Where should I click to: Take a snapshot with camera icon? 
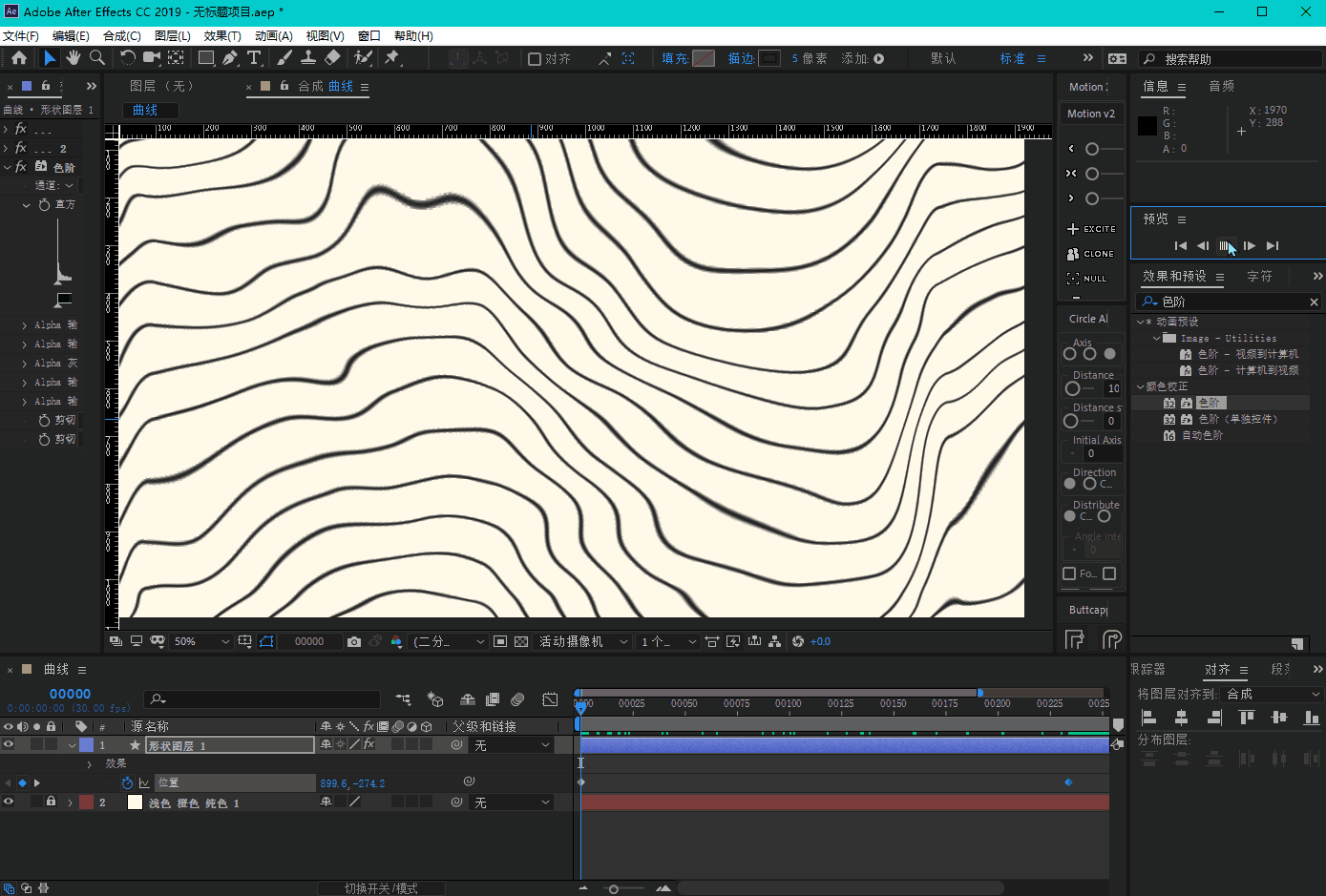coord(354,642)
